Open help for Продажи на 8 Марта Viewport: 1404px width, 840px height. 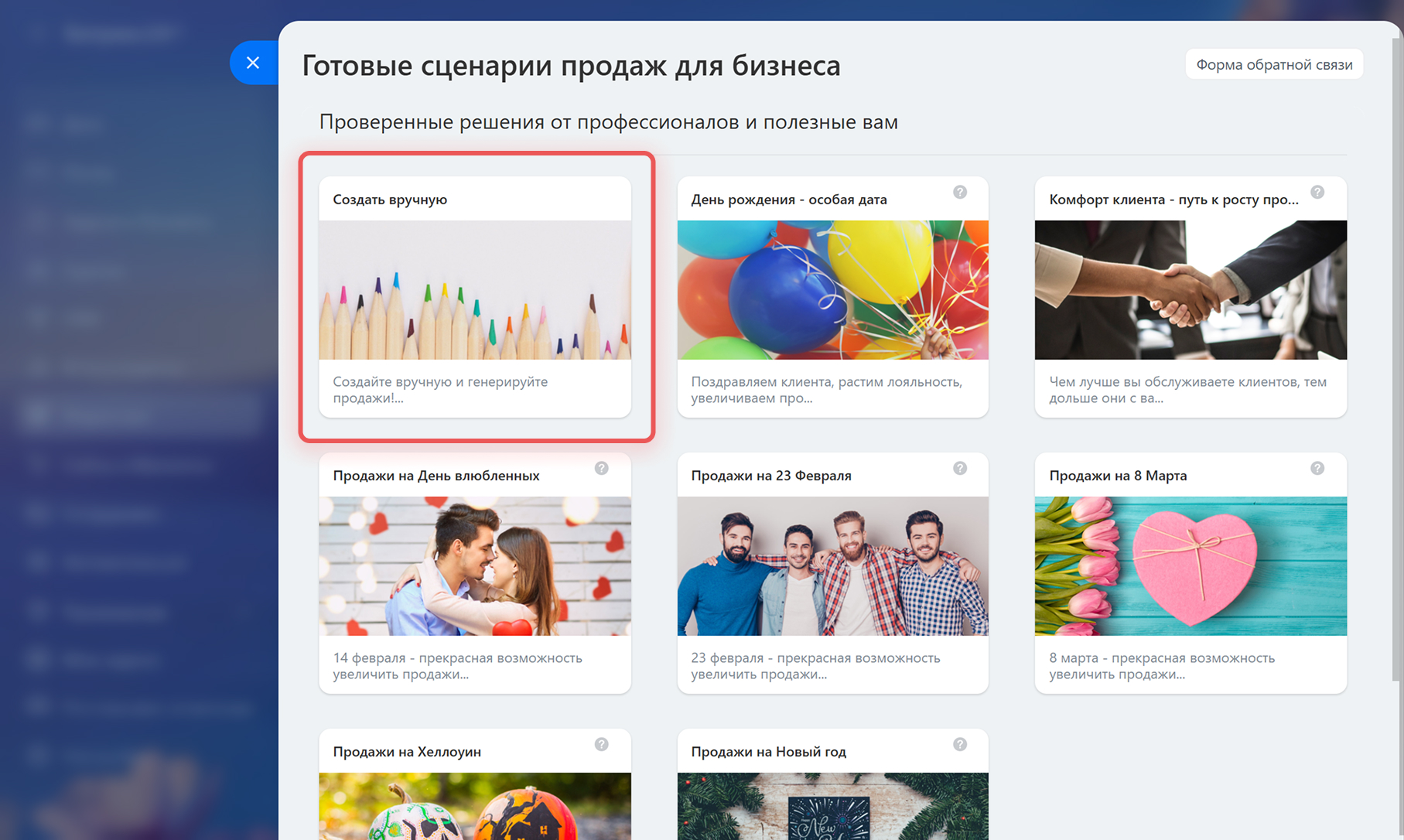(x=1317, y=468)
